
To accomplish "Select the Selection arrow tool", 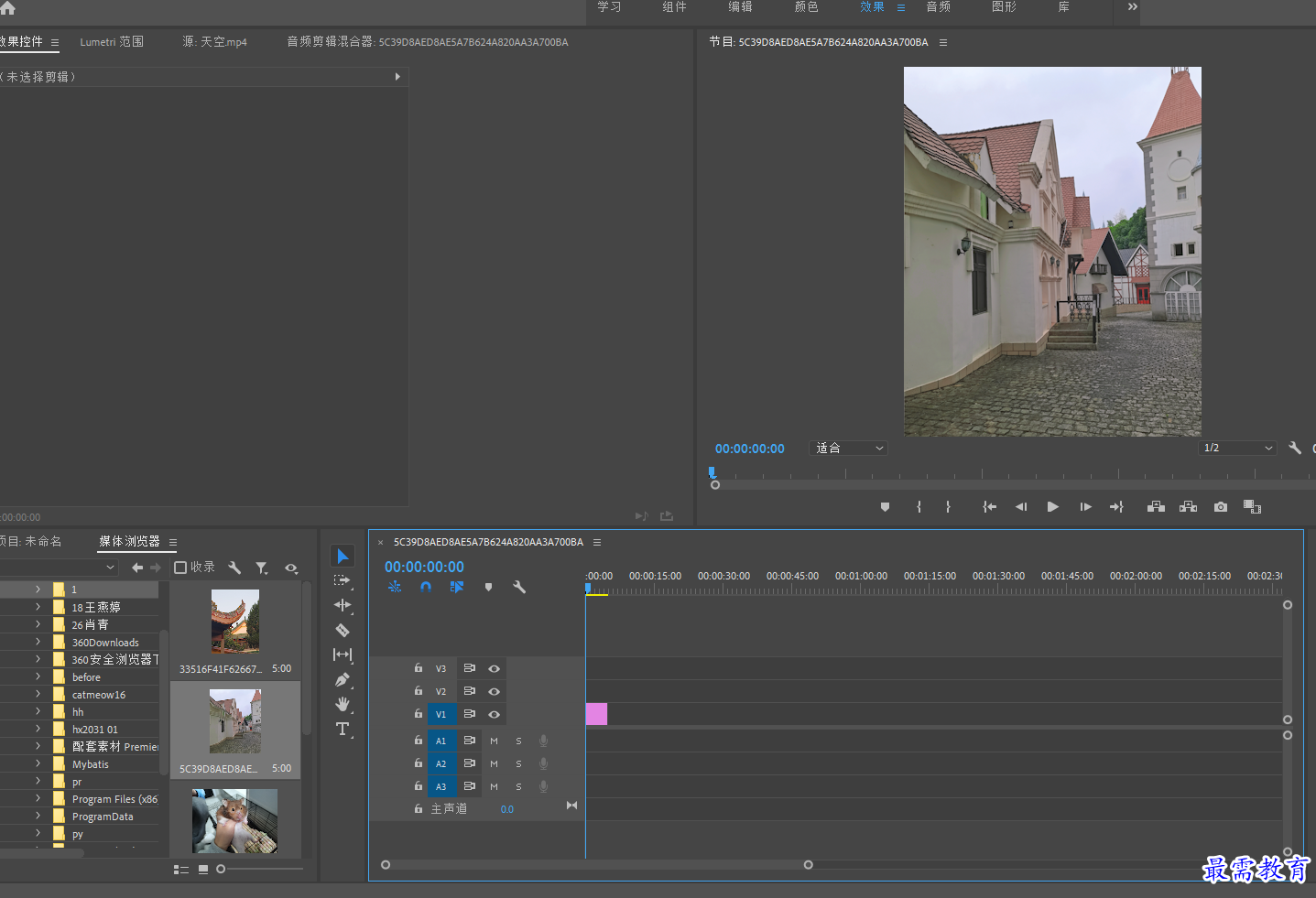I will [343, 556].
